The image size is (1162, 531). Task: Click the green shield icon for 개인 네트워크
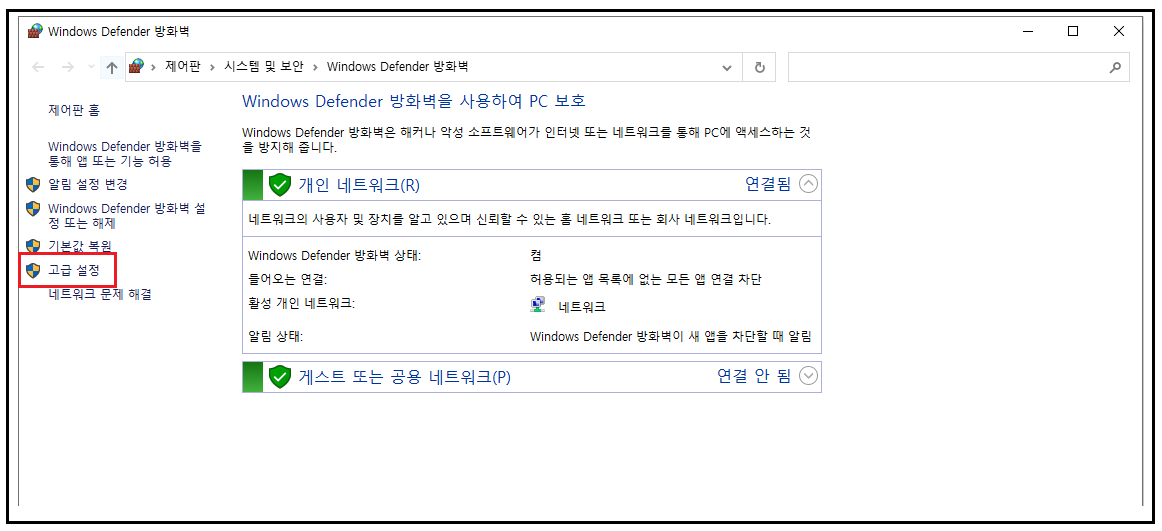(279, 184)
